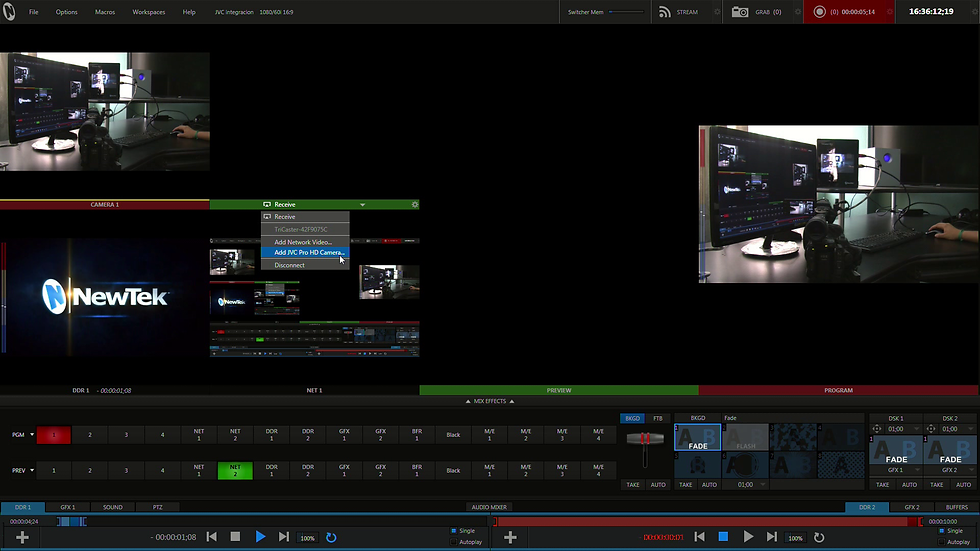980x551 pixels.
Task: Choose Disconnect from the source menu
Action: coord(305,265)
